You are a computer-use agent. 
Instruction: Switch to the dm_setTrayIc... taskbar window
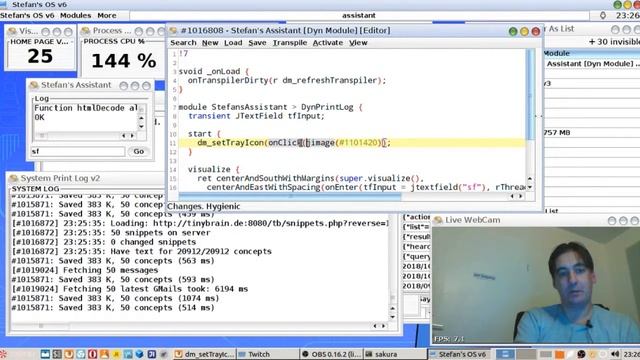[x=204, y=354]
